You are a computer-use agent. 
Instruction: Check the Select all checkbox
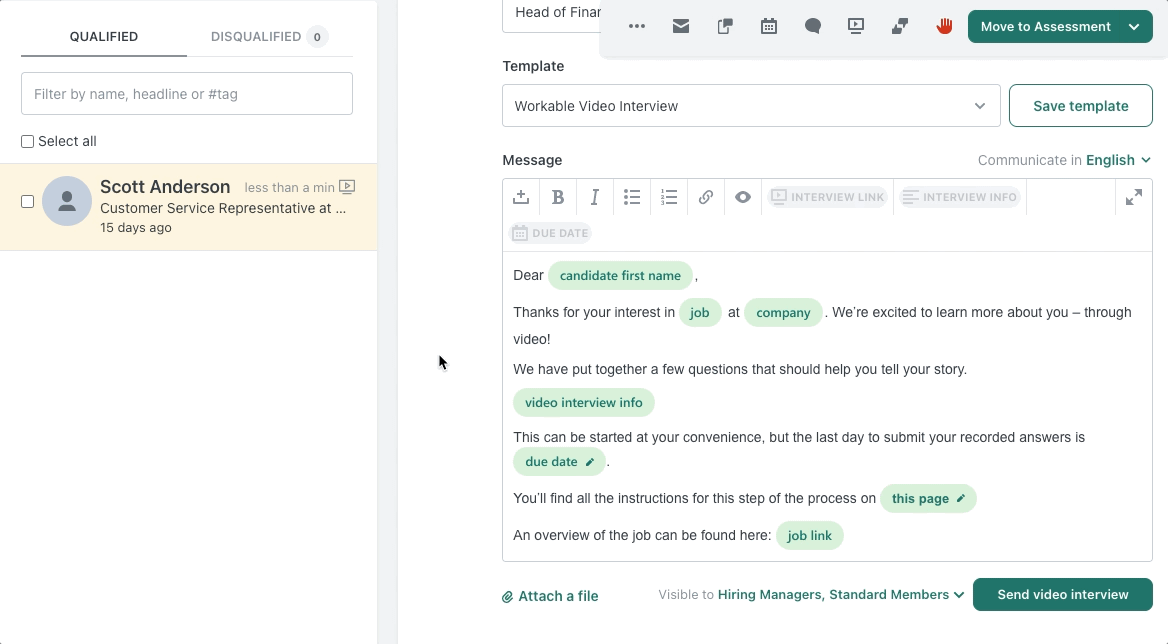(x=28, y=141)
